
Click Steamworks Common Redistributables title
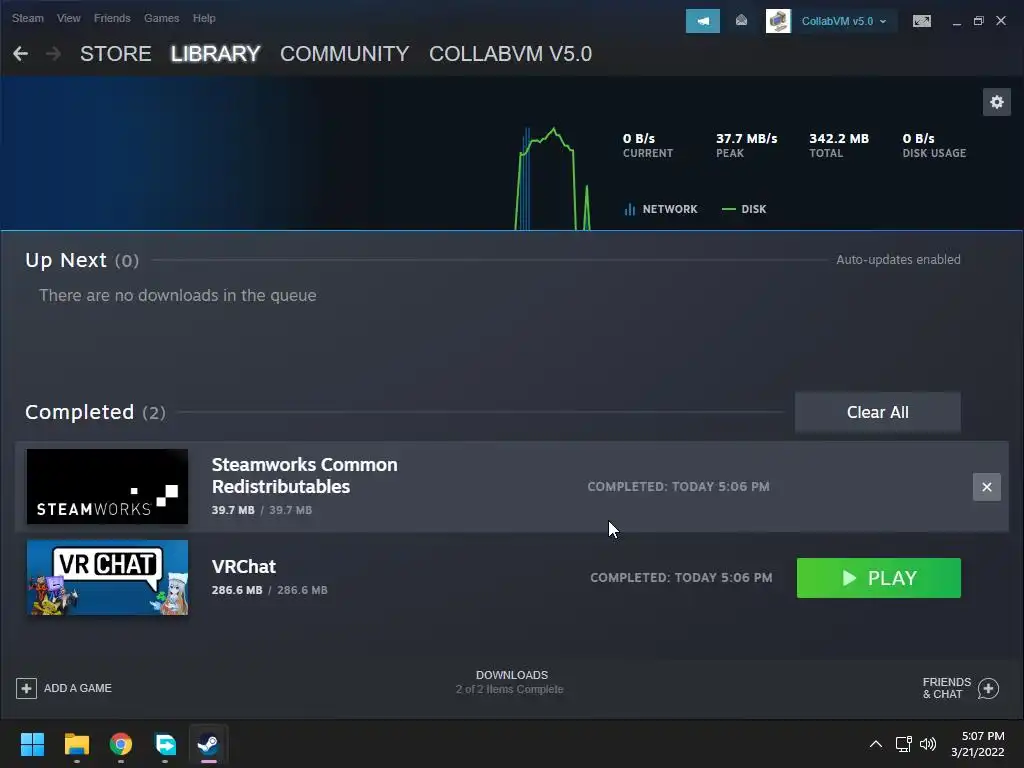[x=304, y=475]
